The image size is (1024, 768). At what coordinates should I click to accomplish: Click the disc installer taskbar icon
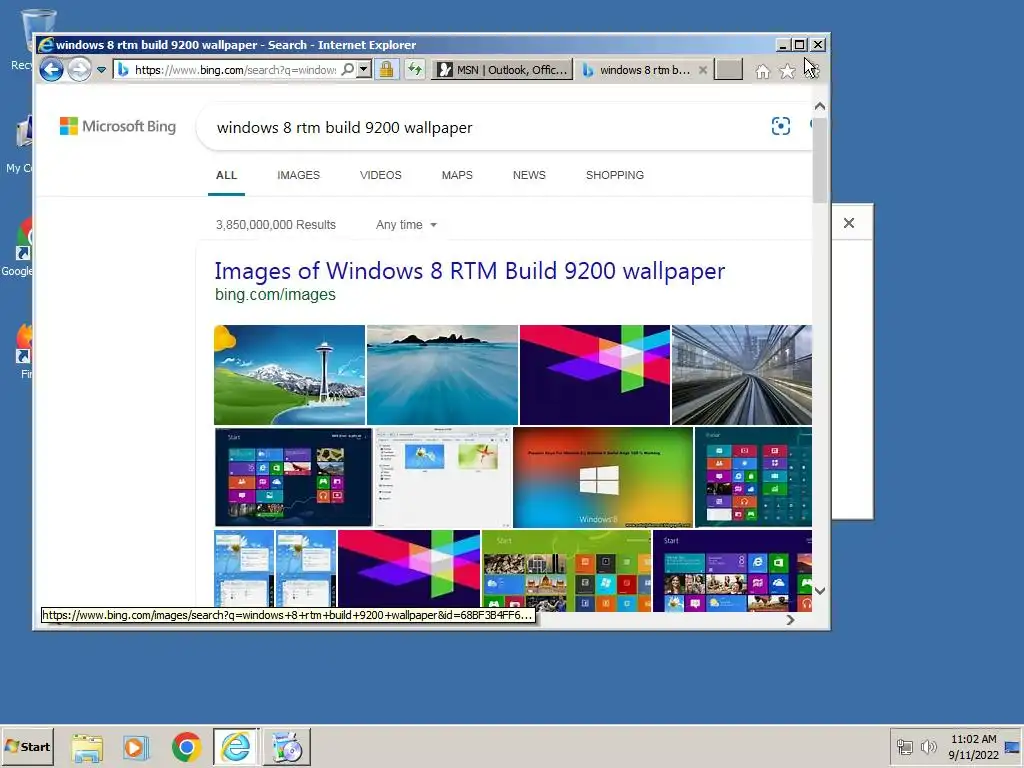click(287, 747)
